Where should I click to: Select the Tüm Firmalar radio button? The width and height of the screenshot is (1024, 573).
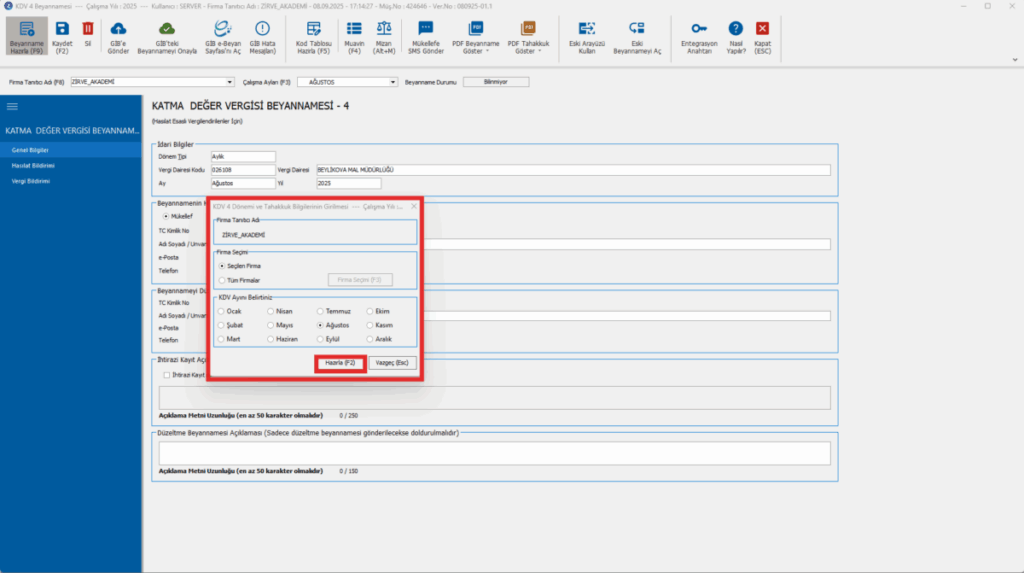point(222,280)
